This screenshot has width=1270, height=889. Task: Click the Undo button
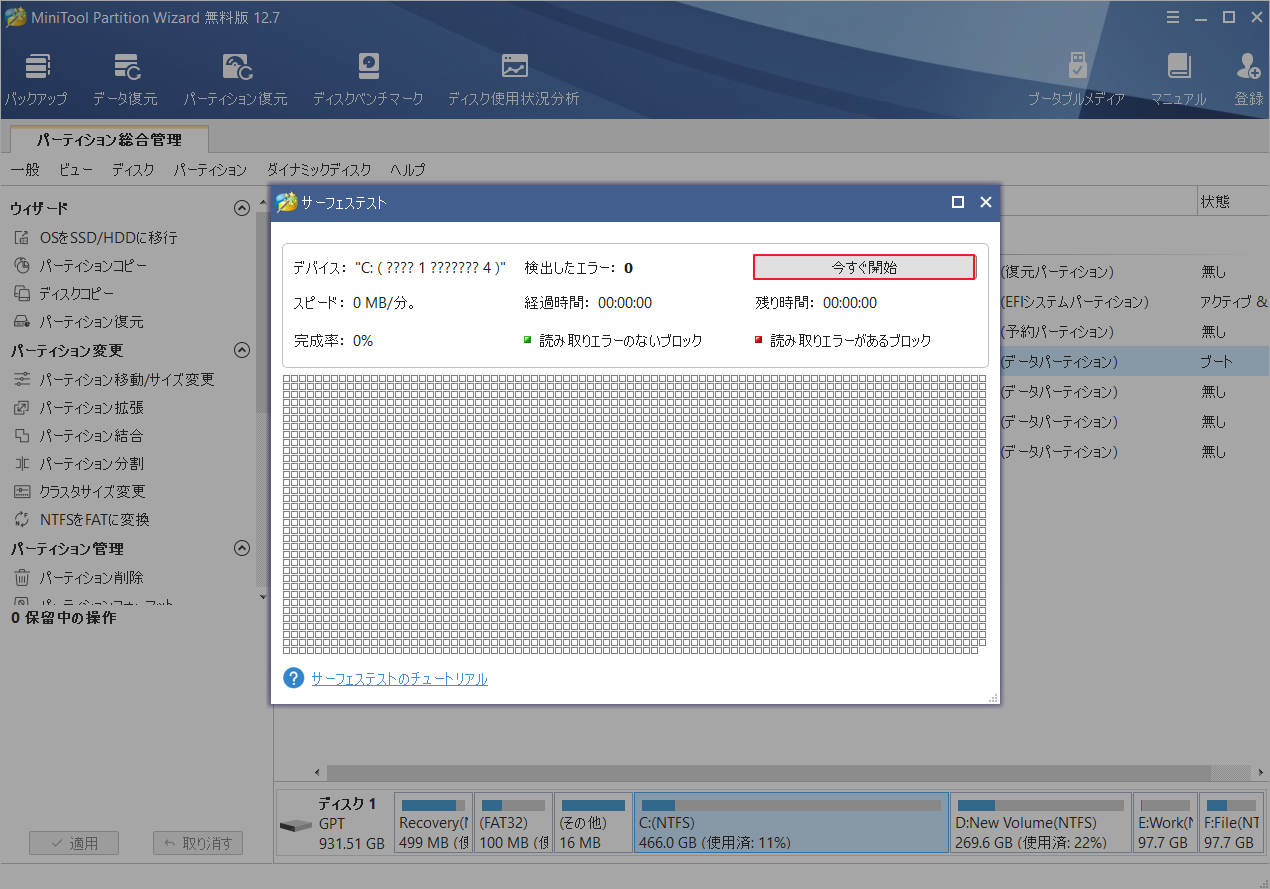[198, 843]
